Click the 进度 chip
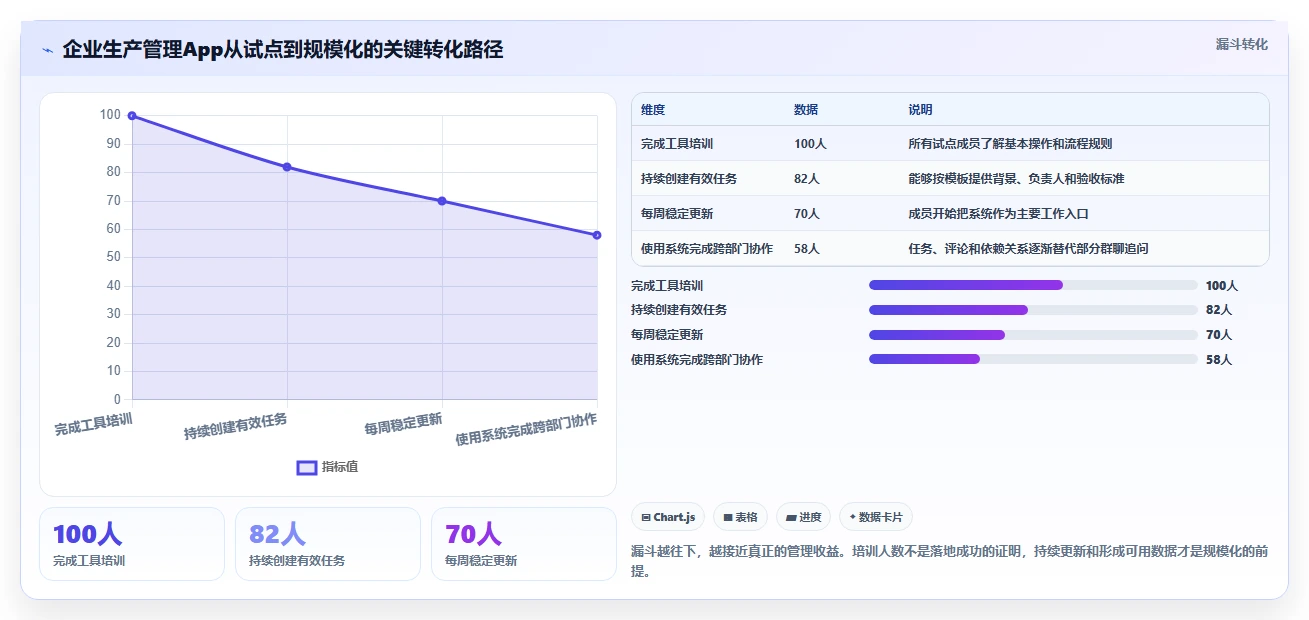Screen dimensions: 1309x620 (x=804, y=517)
